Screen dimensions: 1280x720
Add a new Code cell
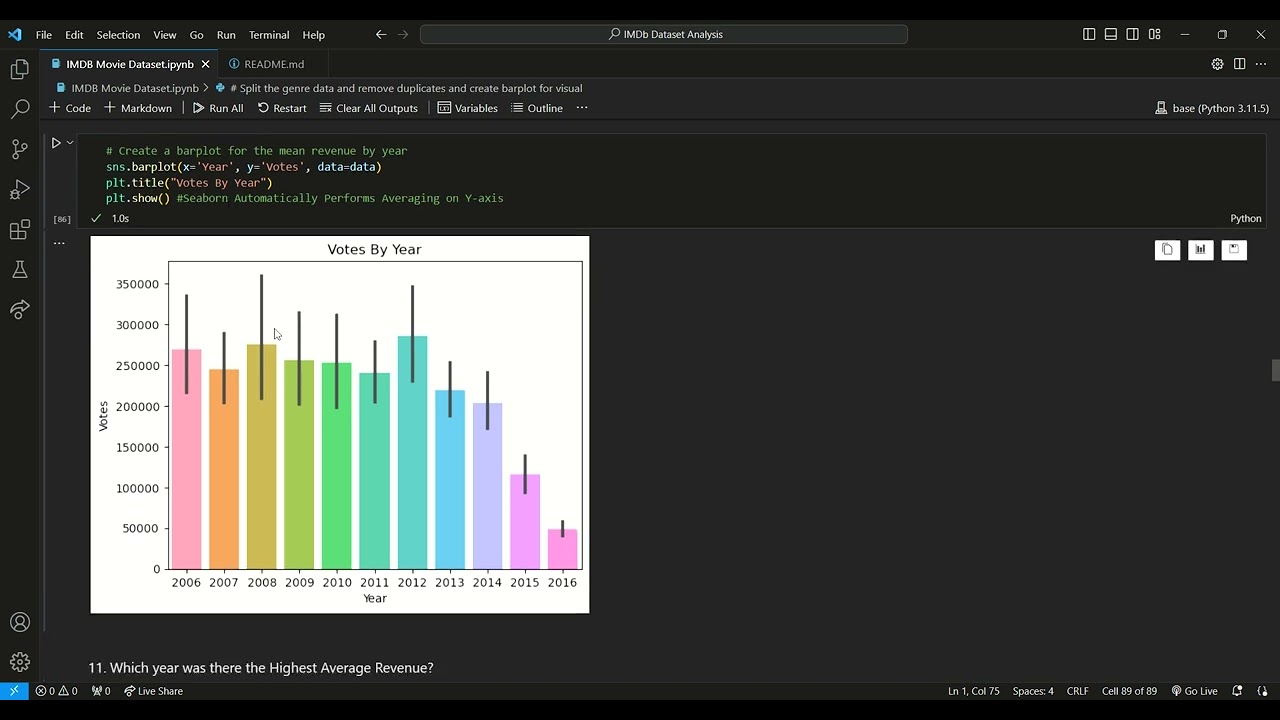(69, 108)
